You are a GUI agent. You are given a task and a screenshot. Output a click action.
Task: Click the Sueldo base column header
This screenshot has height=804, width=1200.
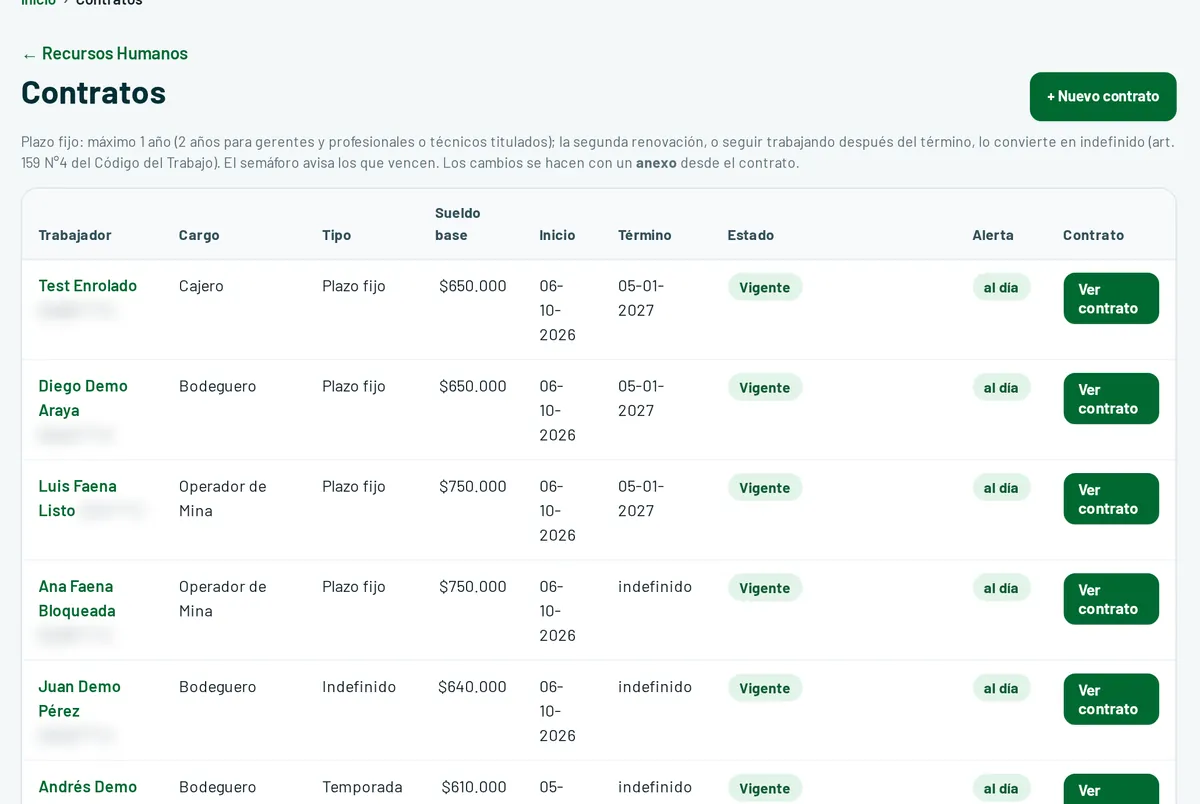[458, 224]
